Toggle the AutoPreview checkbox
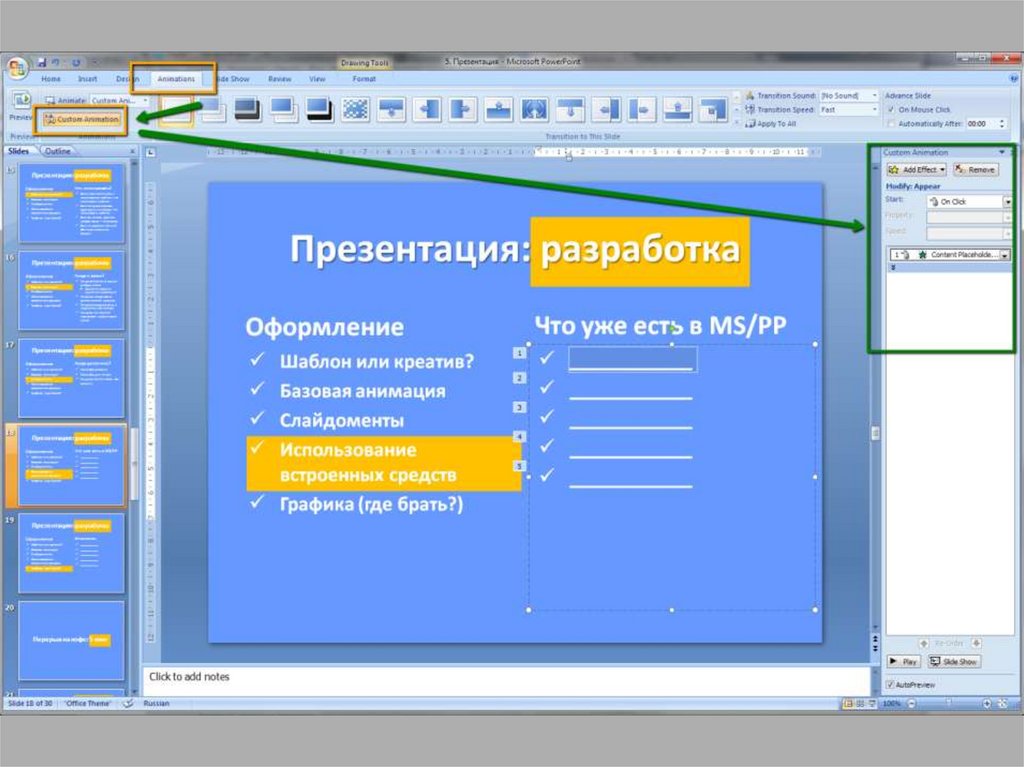Image resolution: width=1024 pixels, height=767 pixels. pos(890,685)
